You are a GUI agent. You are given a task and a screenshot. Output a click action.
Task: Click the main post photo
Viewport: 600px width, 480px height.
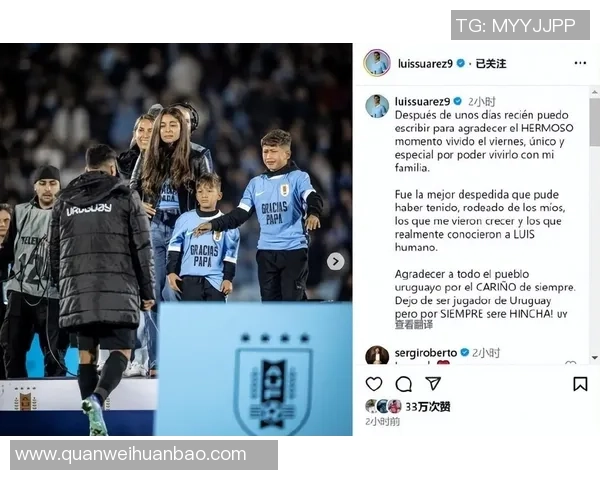[x=176, y=239]
